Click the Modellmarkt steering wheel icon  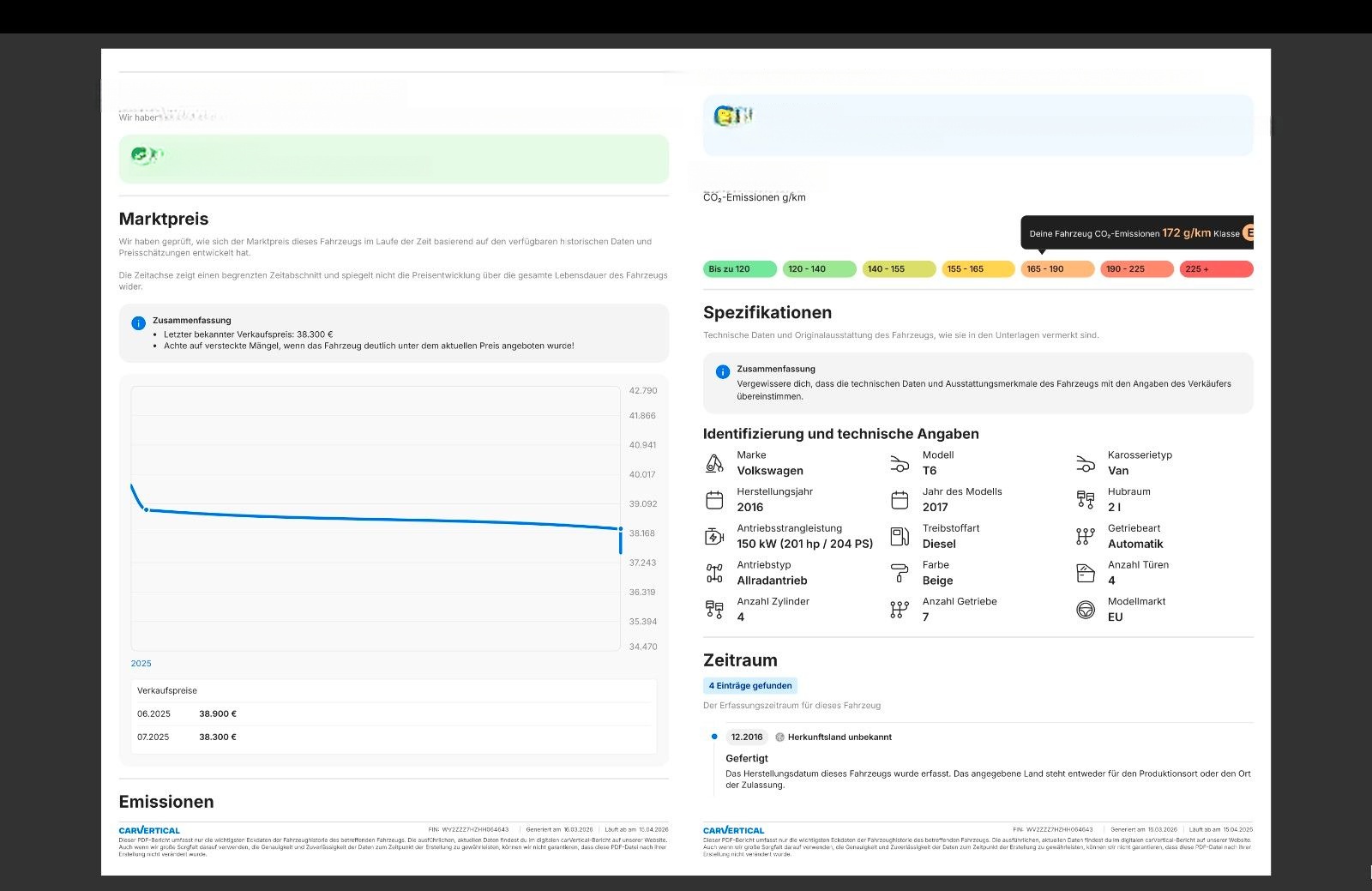tap(1086, 610)
